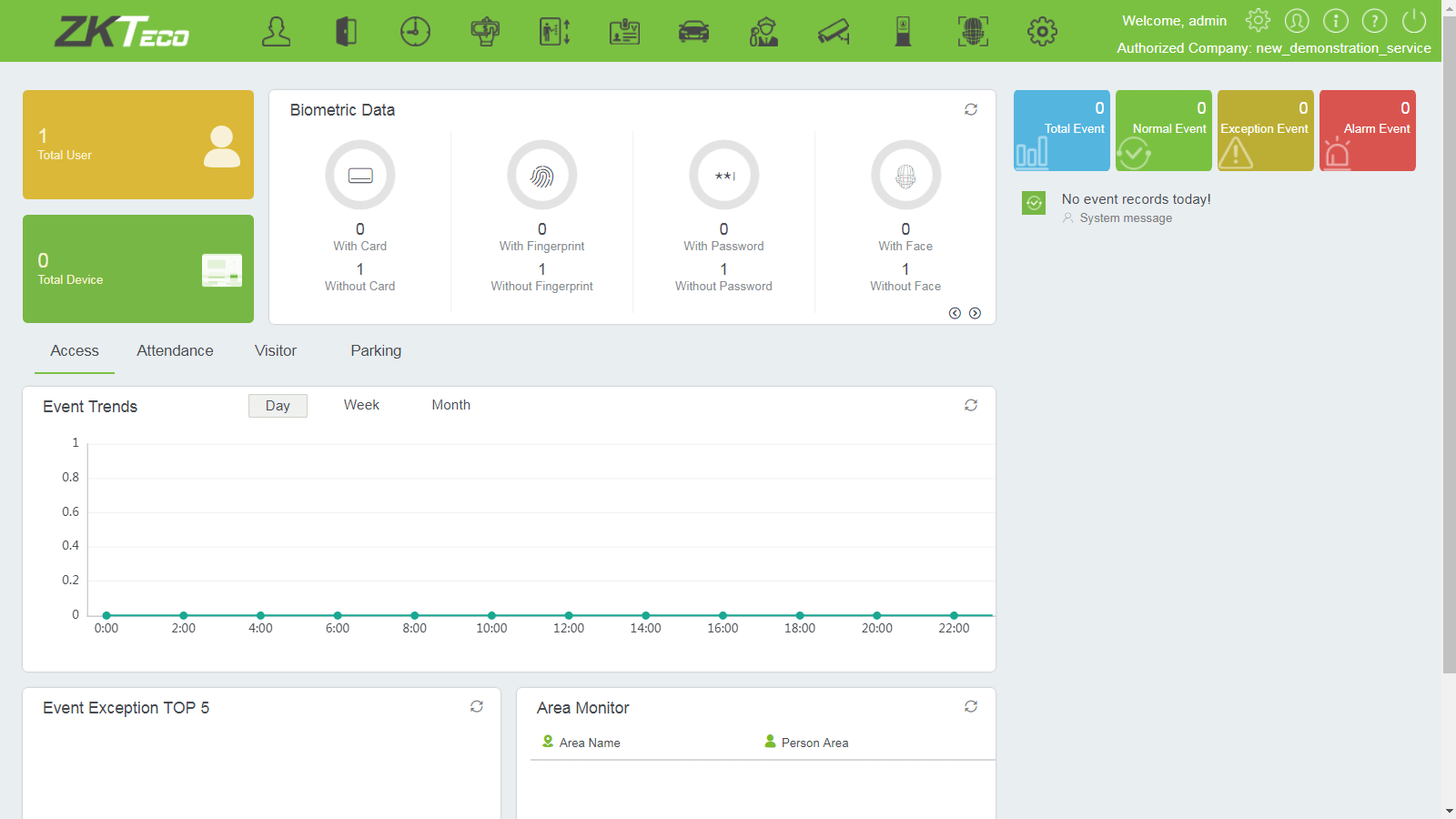Viewport: 1456px width, 819px height.
Task: Show previous Biometric Data page arrow
Action: click(955, 313)
